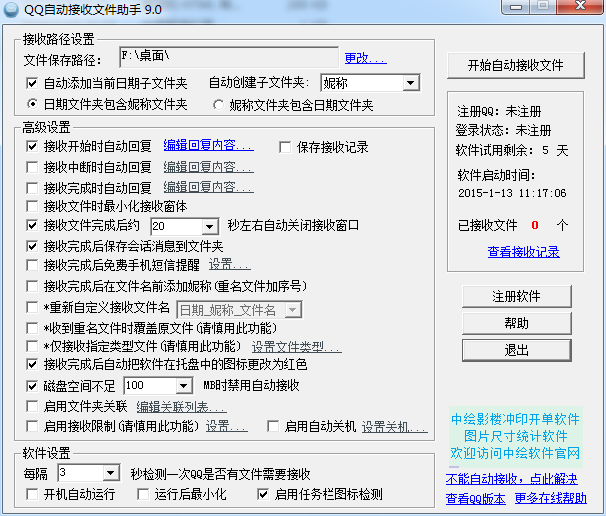Minimize the QQ自动接收文件助手 window
Viewport: 606px width, 516px height.
(x=516, y=7)
